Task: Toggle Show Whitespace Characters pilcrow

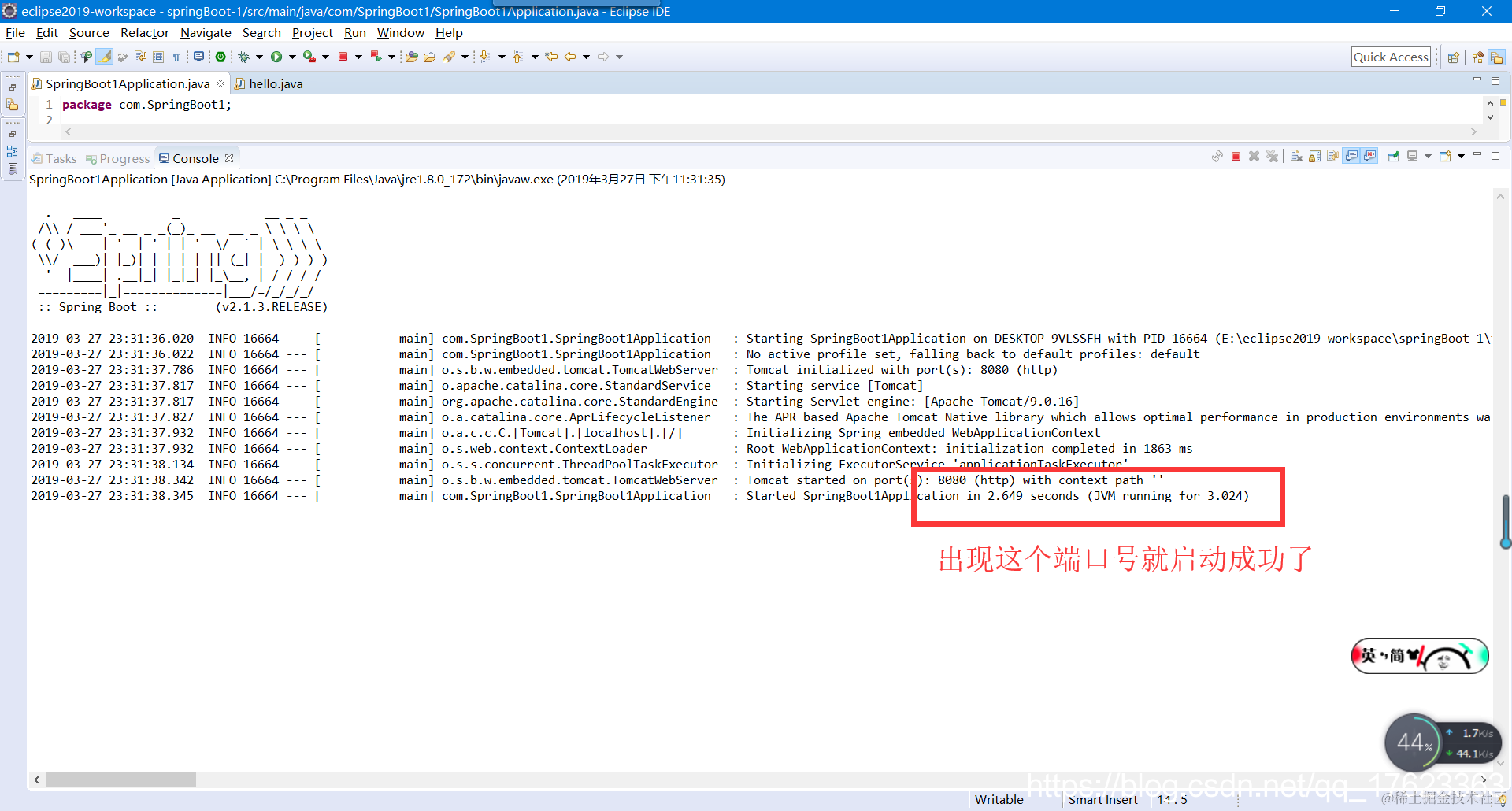Action: click(176, 57)
